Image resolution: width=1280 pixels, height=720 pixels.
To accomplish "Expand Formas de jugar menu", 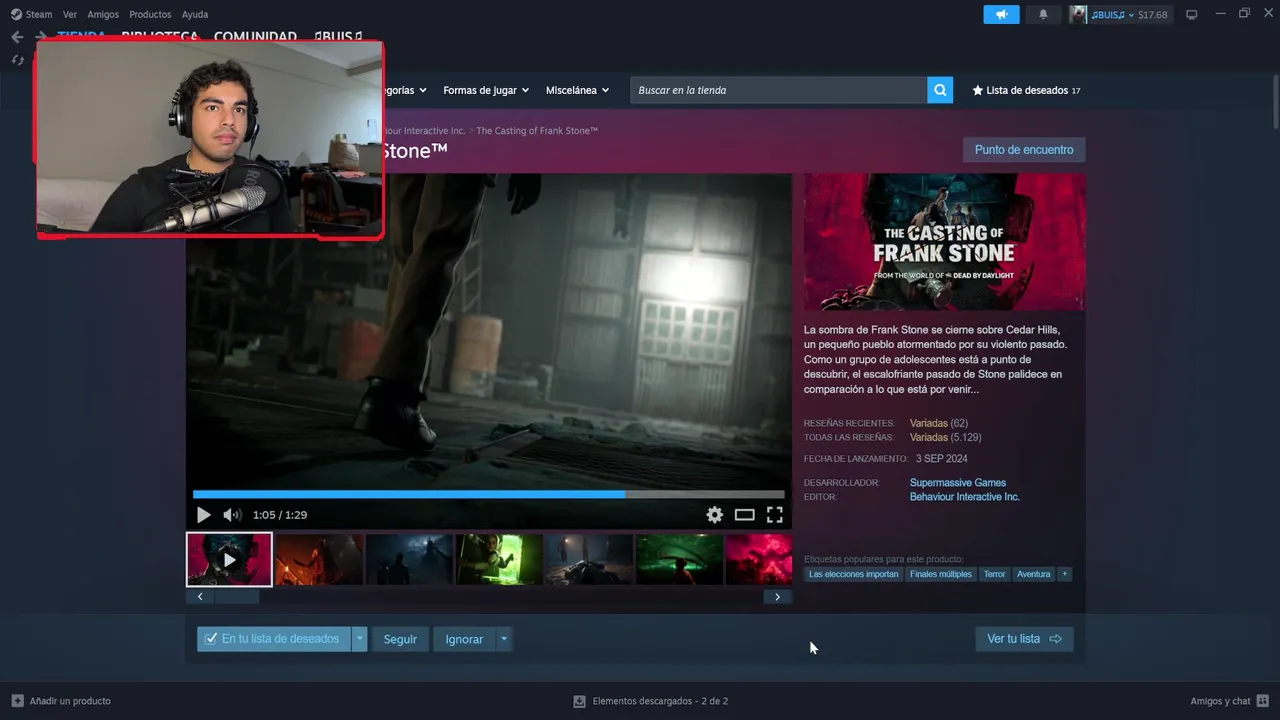I will point(486,90).
